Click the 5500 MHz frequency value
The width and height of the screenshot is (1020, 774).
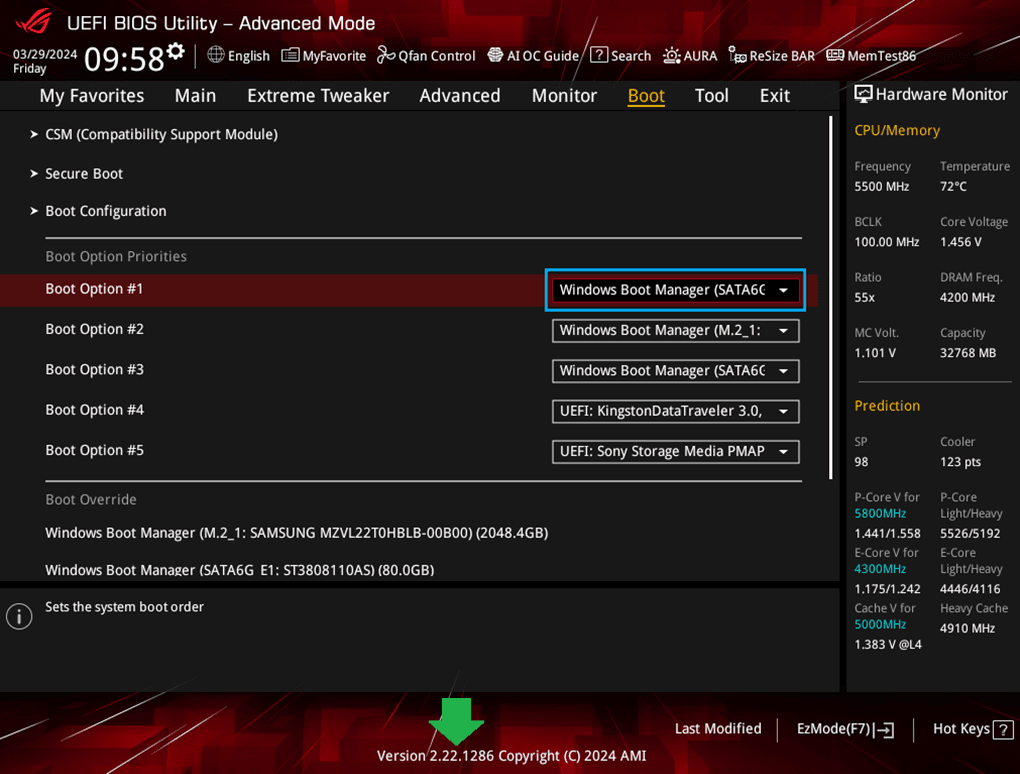[881, 187]
